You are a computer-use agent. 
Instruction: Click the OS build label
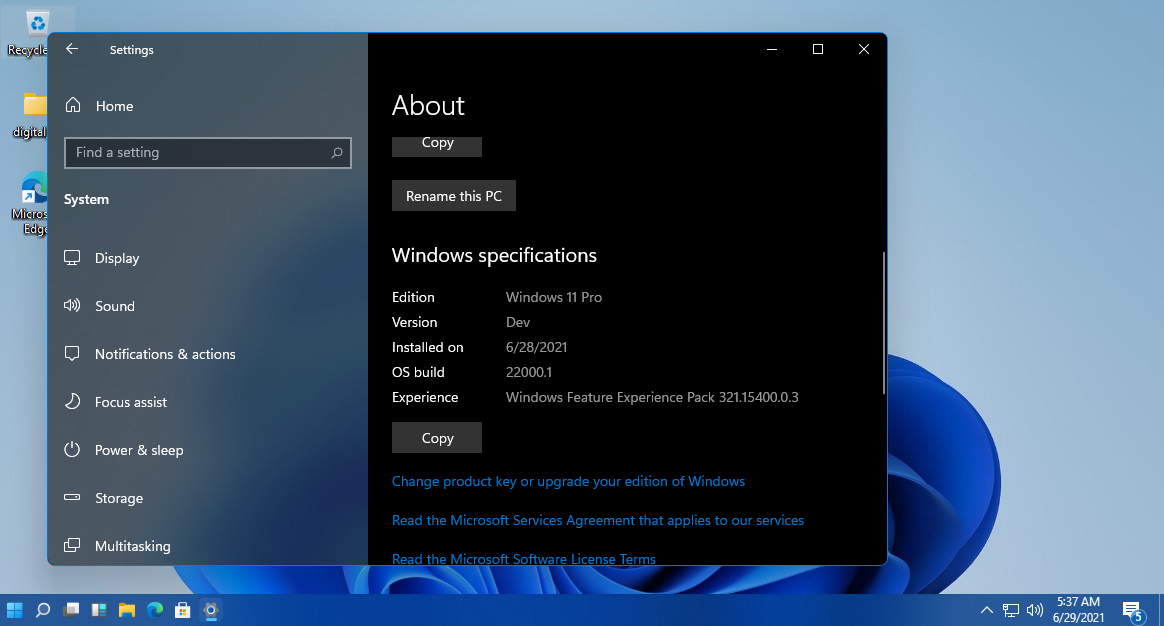418,372
